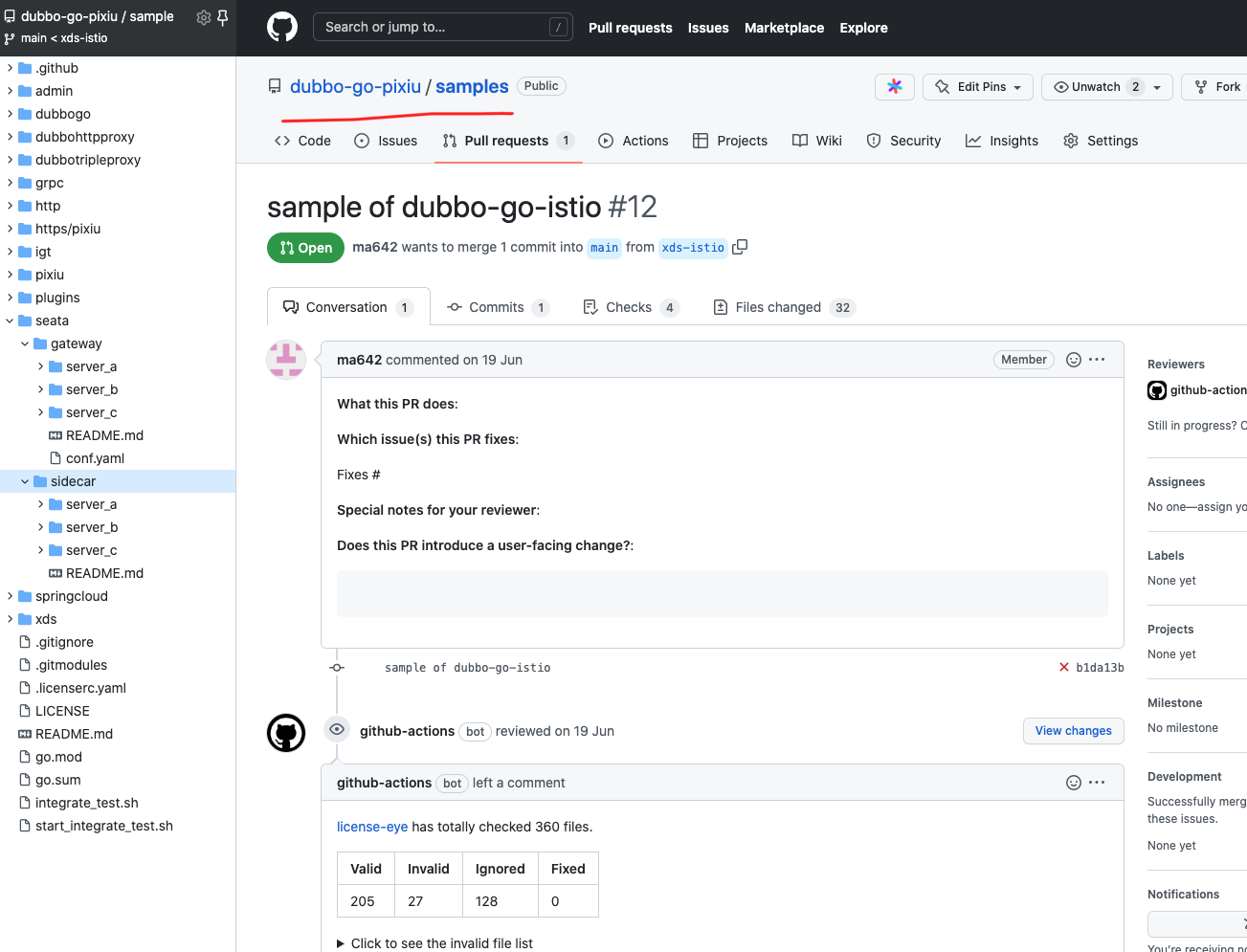Open more options on github-actions comment
This screenshot has height=952, width=1247.
1097,783
